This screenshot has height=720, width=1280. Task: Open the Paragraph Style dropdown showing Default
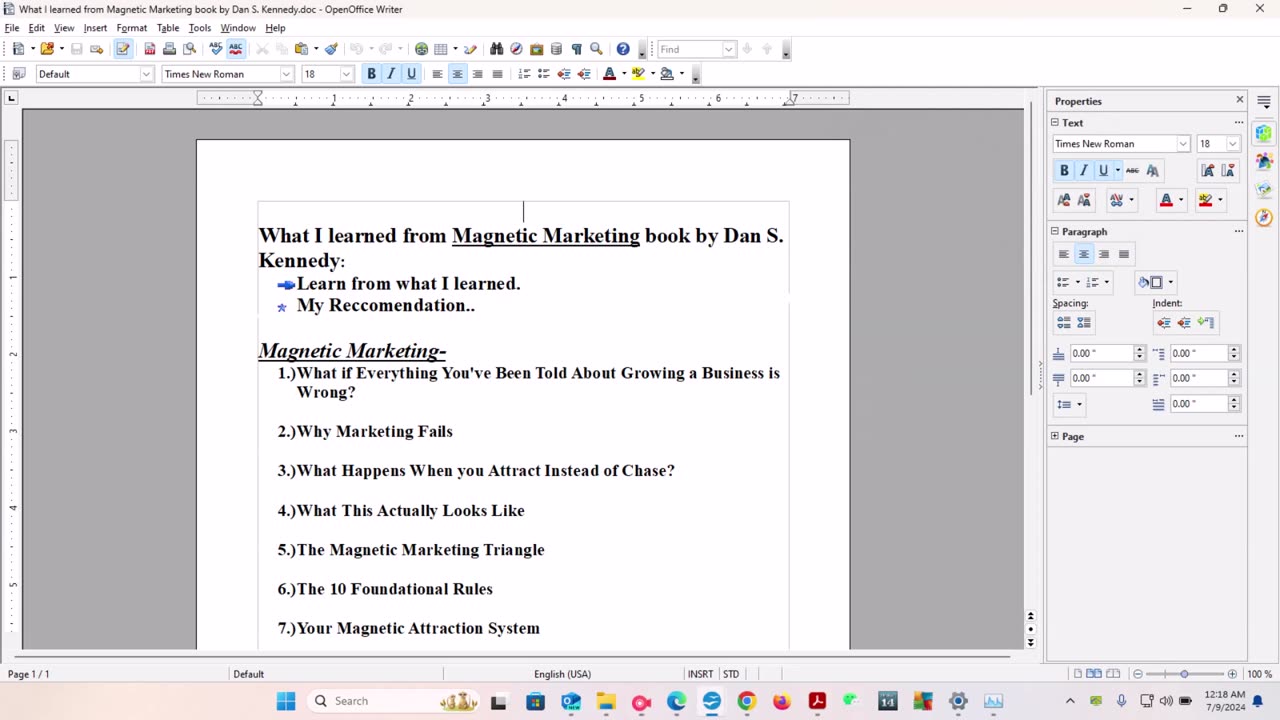[146, 73]
